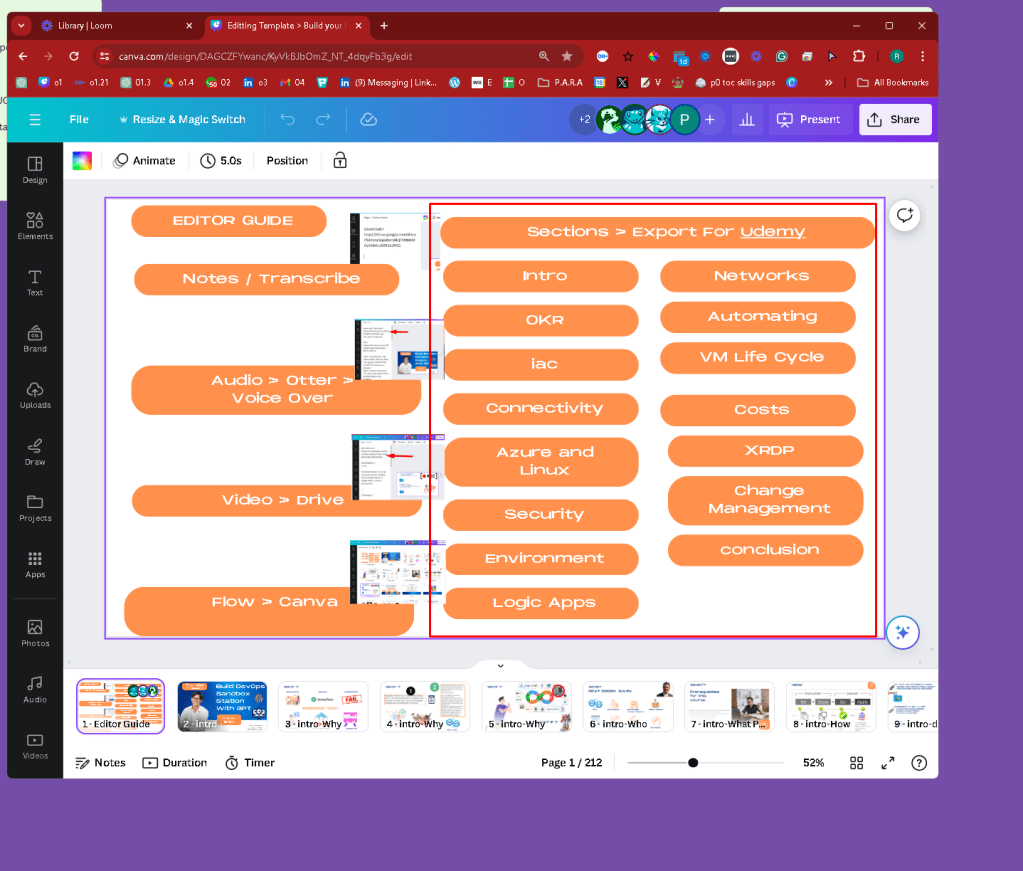Open the Design panel in sidebar

click(x=35, y=170)
